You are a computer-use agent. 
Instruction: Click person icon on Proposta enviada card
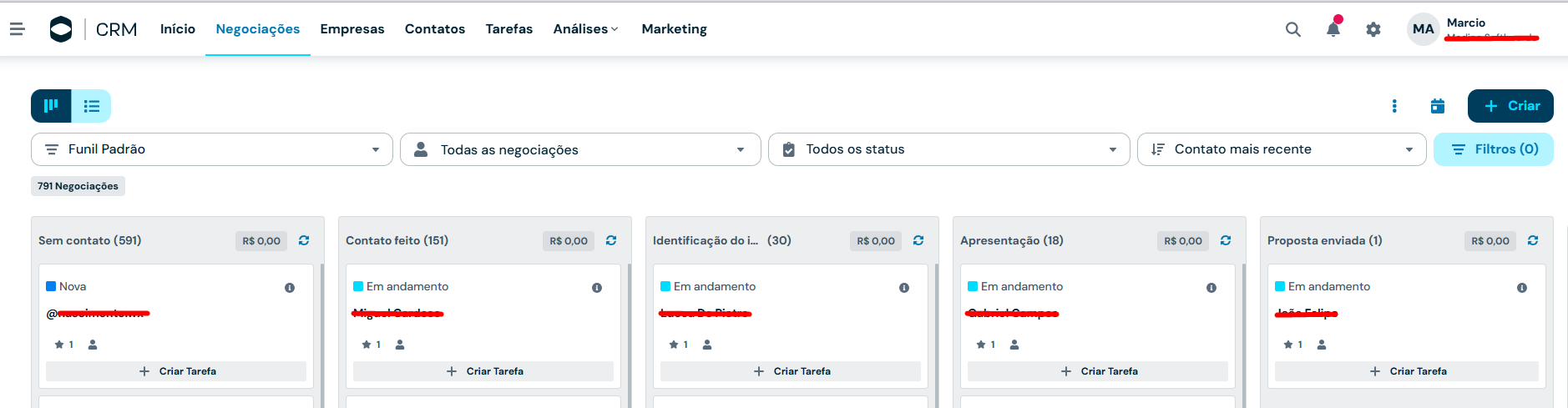pyautogui.click(x=1322, y=345)
